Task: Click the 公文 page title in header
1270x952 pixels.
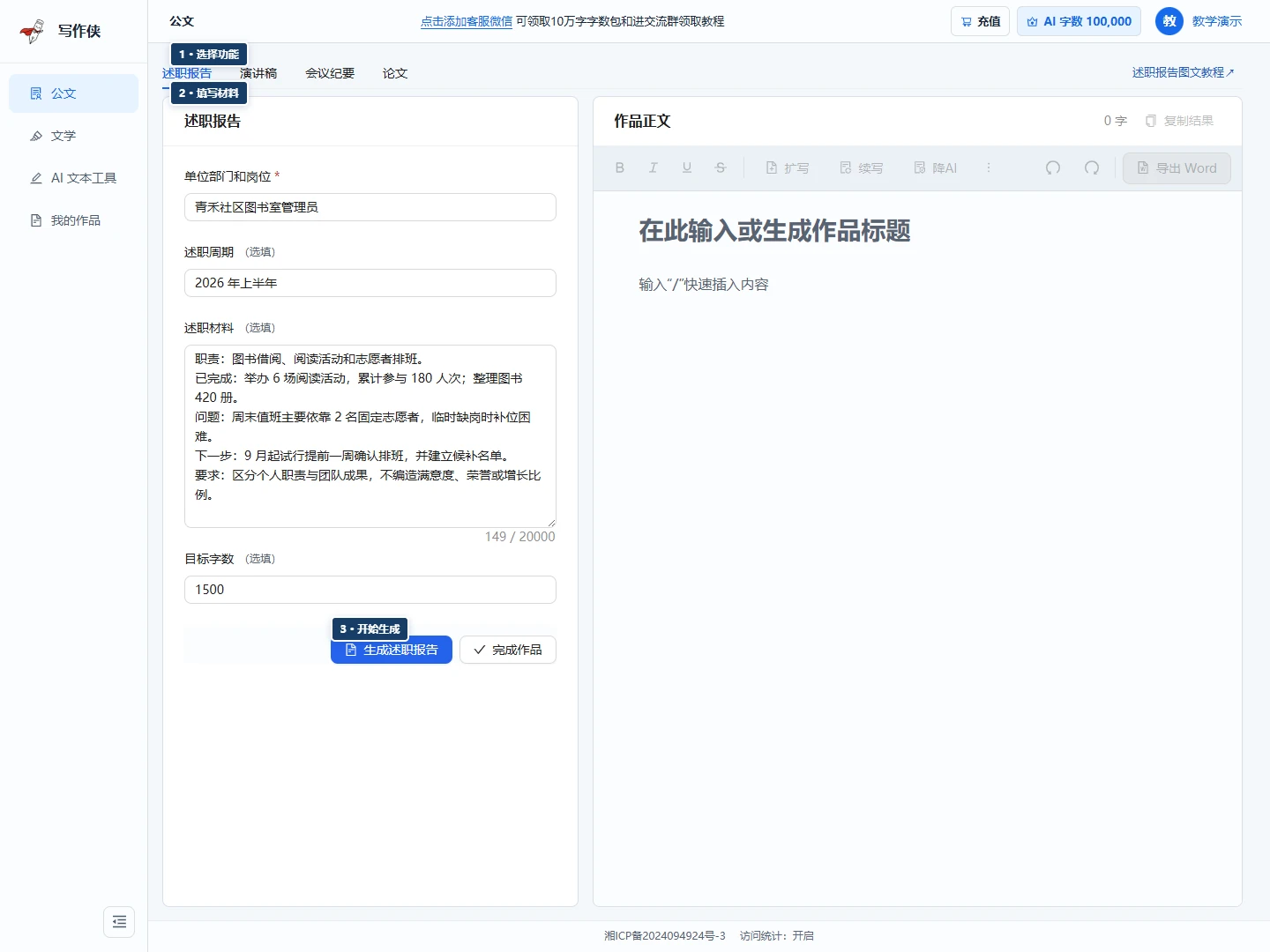Action: click(182, 21)
